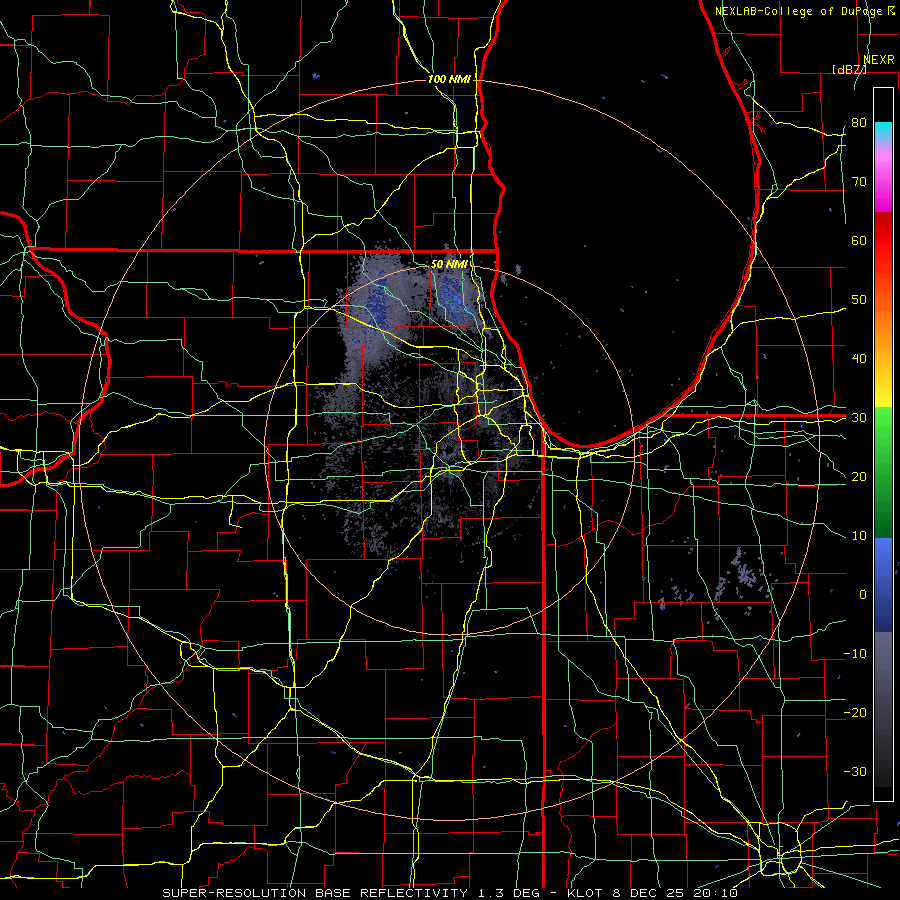
Task: Click SUPER-RESOLUTION BASE REFLECTIVITY caption text
Action: click(315, 893)
